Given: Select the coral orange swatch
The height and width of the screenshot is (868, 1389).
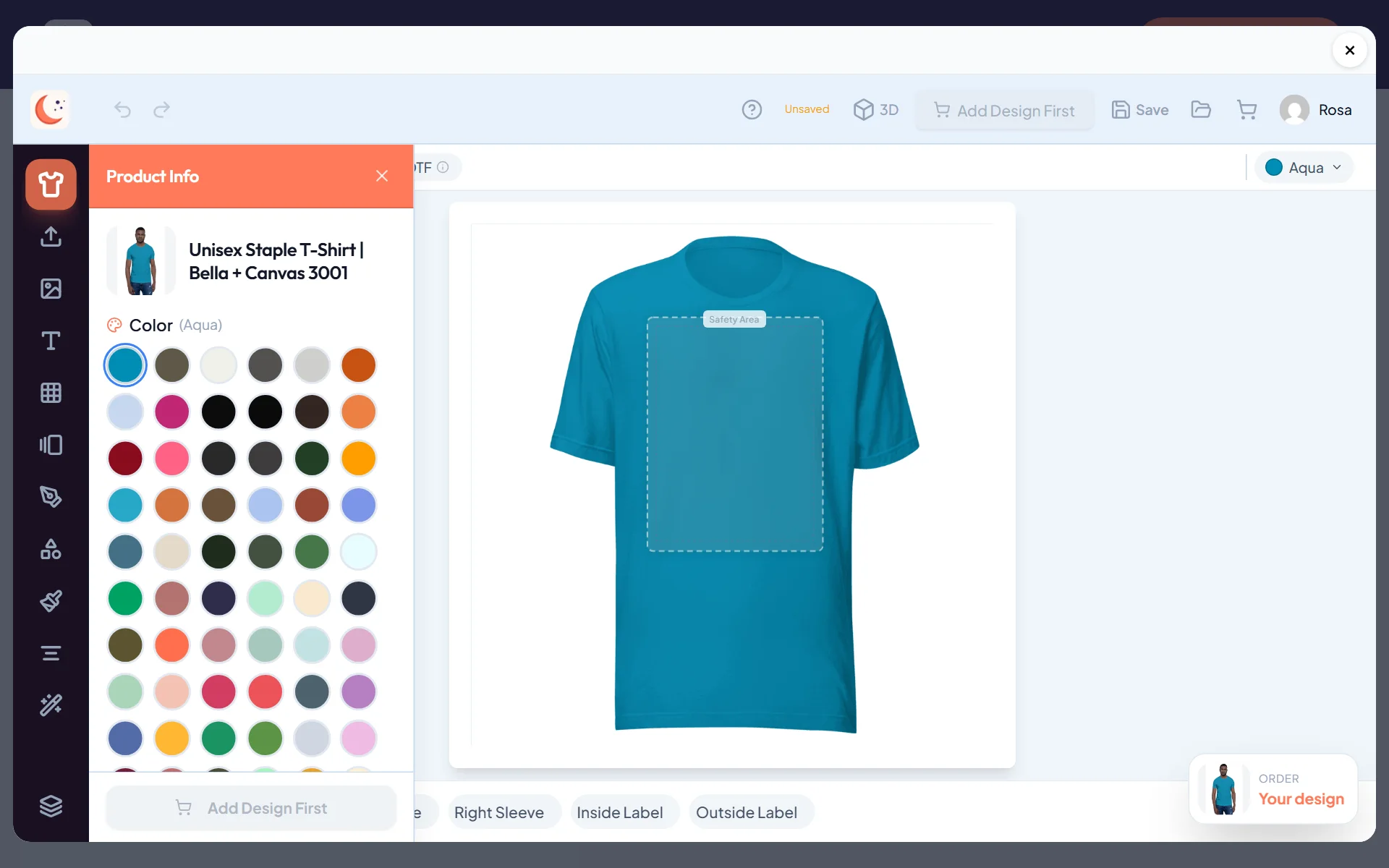Looking at the screenshot, I should 172,645.
